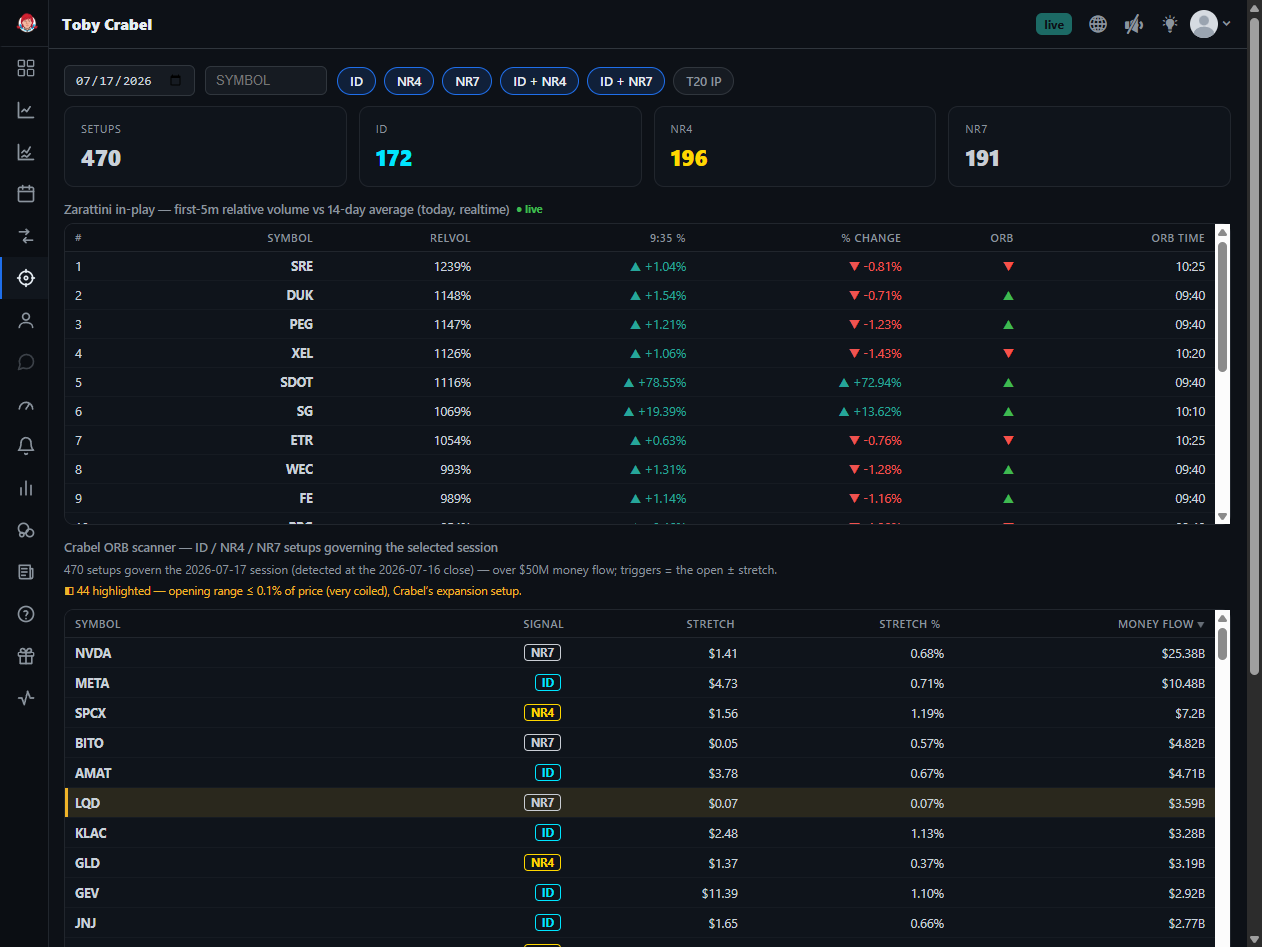Toggle the ID + NR7 filter pill
Viewport: 1262px width, 947px height.
626,81
